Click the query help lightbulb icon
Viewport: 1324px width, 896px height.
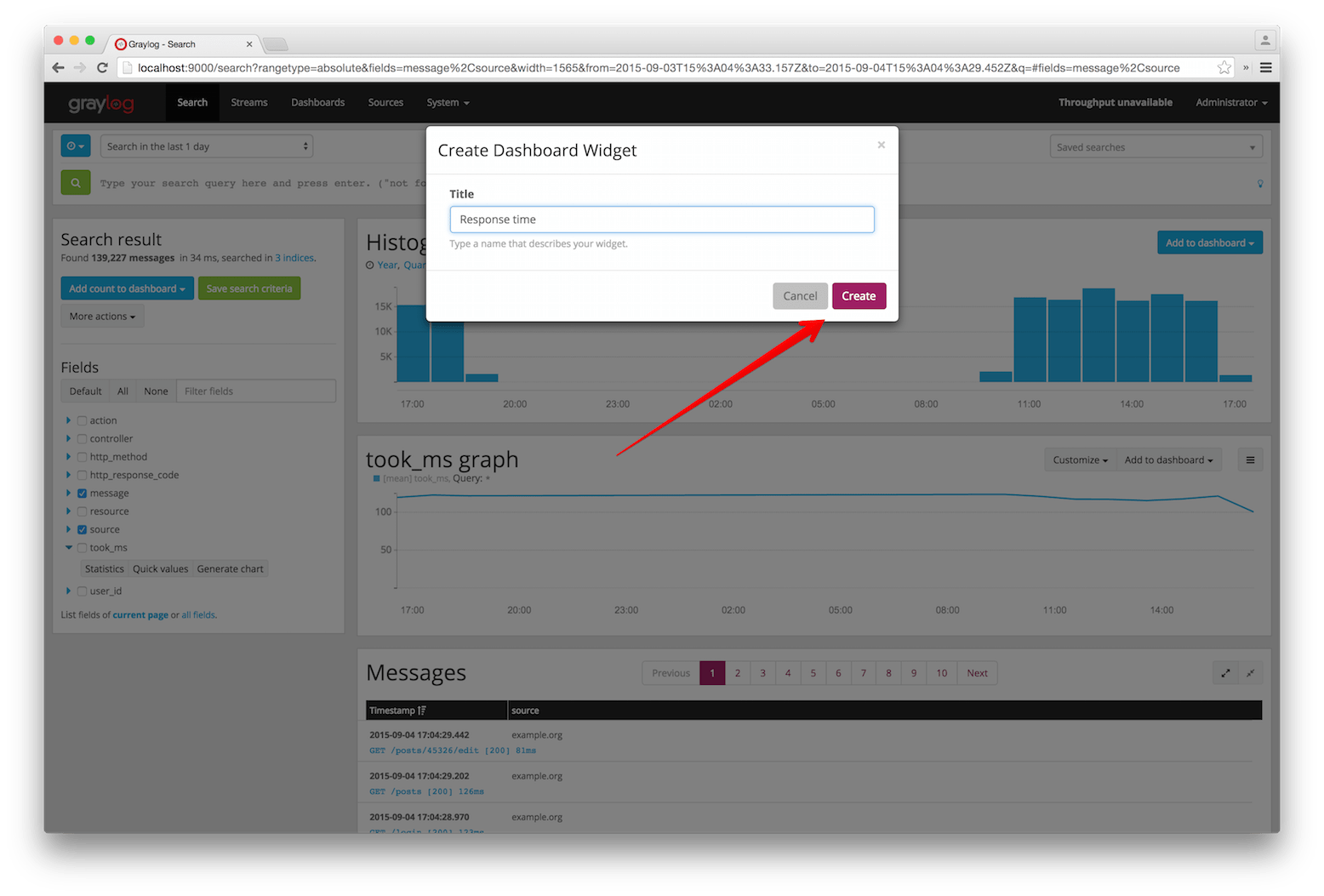click(x=1260, y=184)
